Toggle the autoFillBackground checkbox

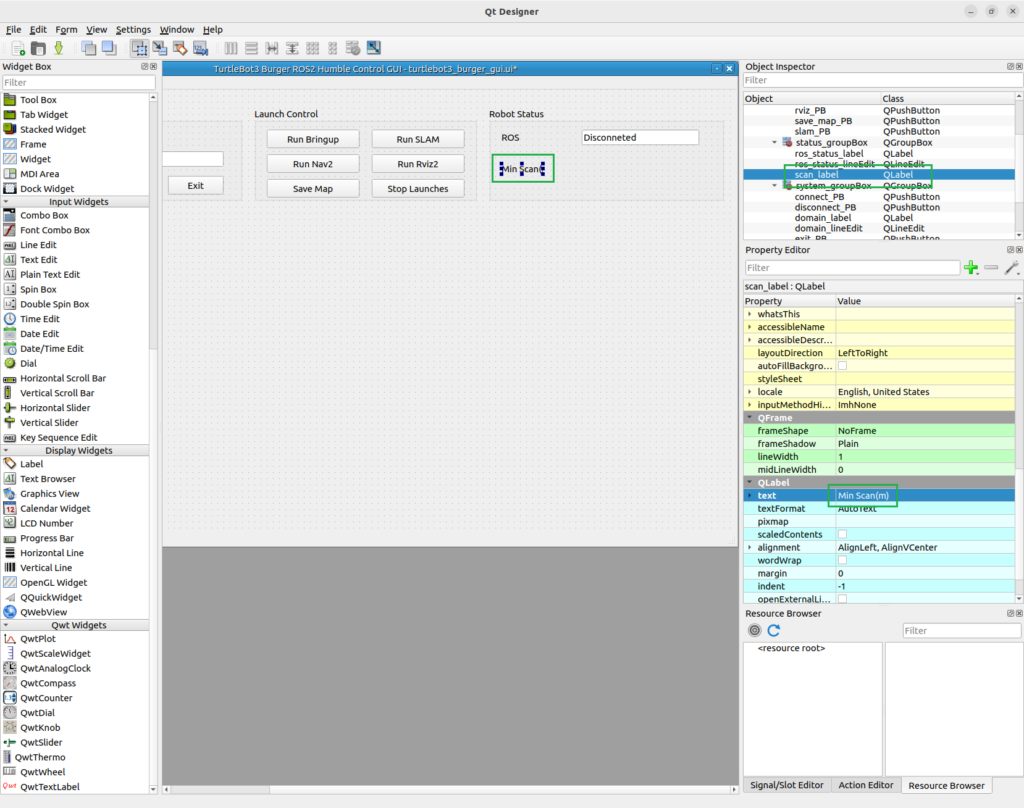(x=842, y=366)
